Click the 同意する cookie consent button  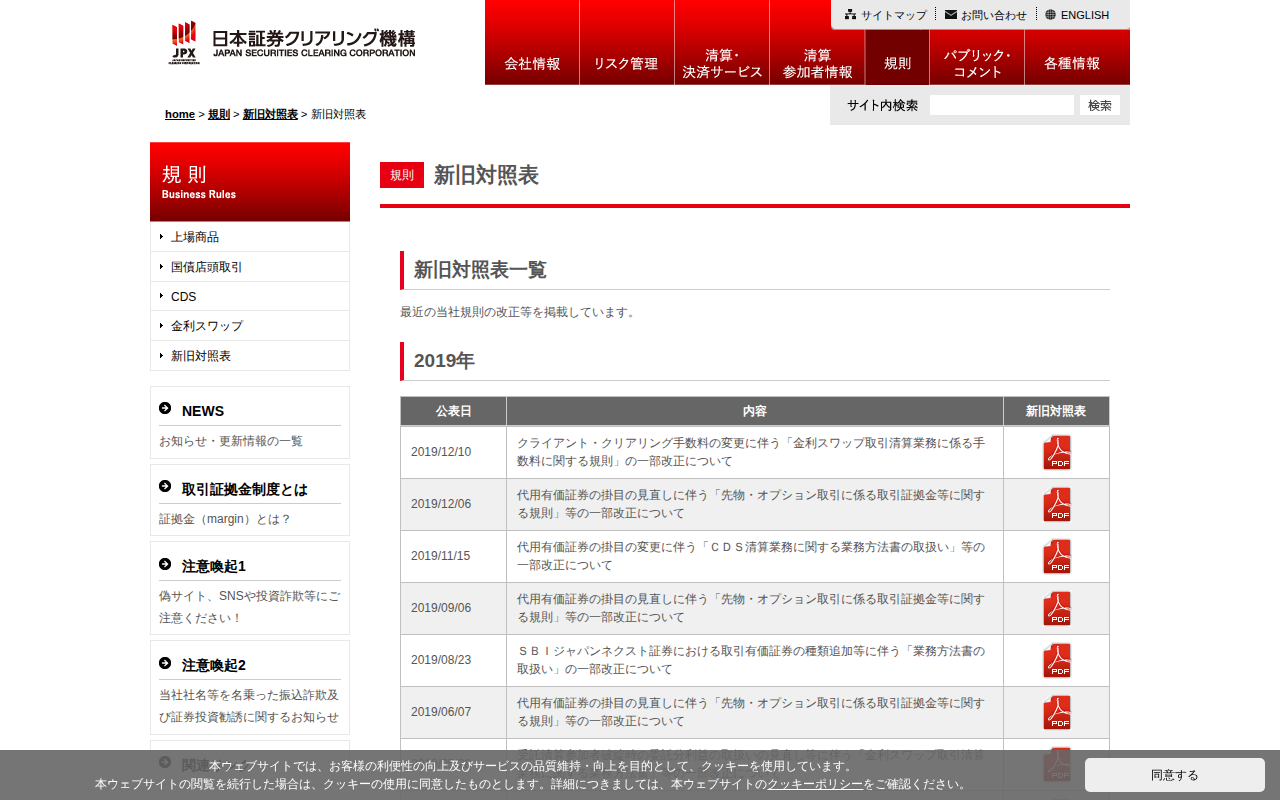click(x=1174, y=775)
